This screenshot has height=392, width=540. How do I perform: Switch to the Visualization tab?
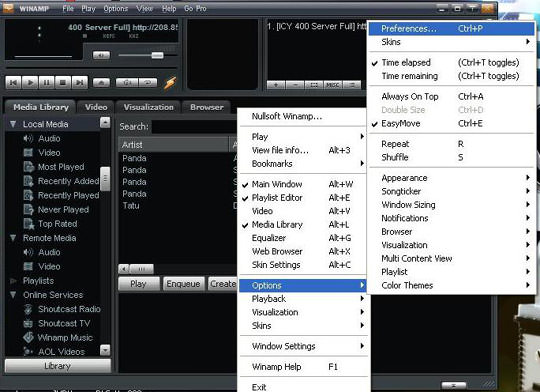click(148, 107)
